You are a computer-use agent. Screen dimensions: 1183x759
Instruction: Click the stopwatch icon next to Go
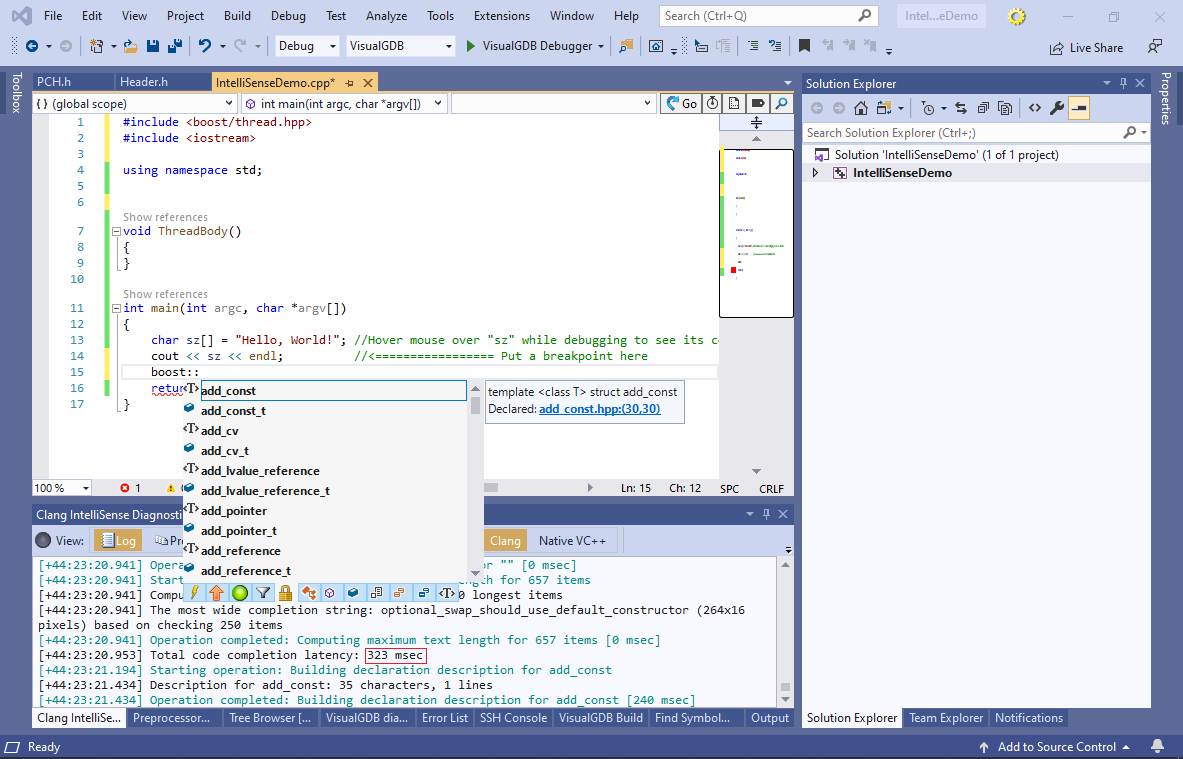pyautogui.click(x=712, y=103)
